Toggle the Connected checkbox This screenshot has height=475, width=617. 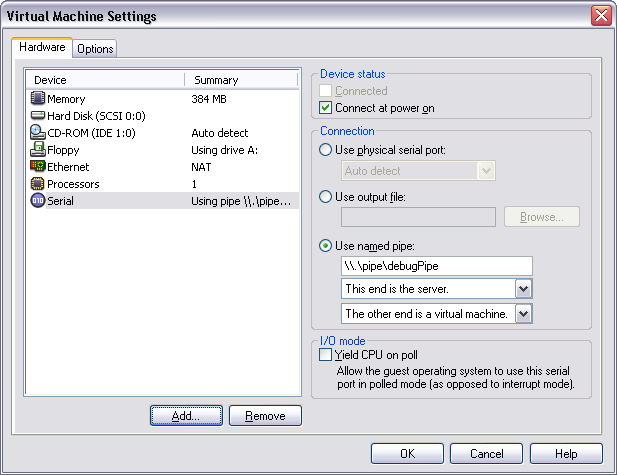(x=325, y=91)
